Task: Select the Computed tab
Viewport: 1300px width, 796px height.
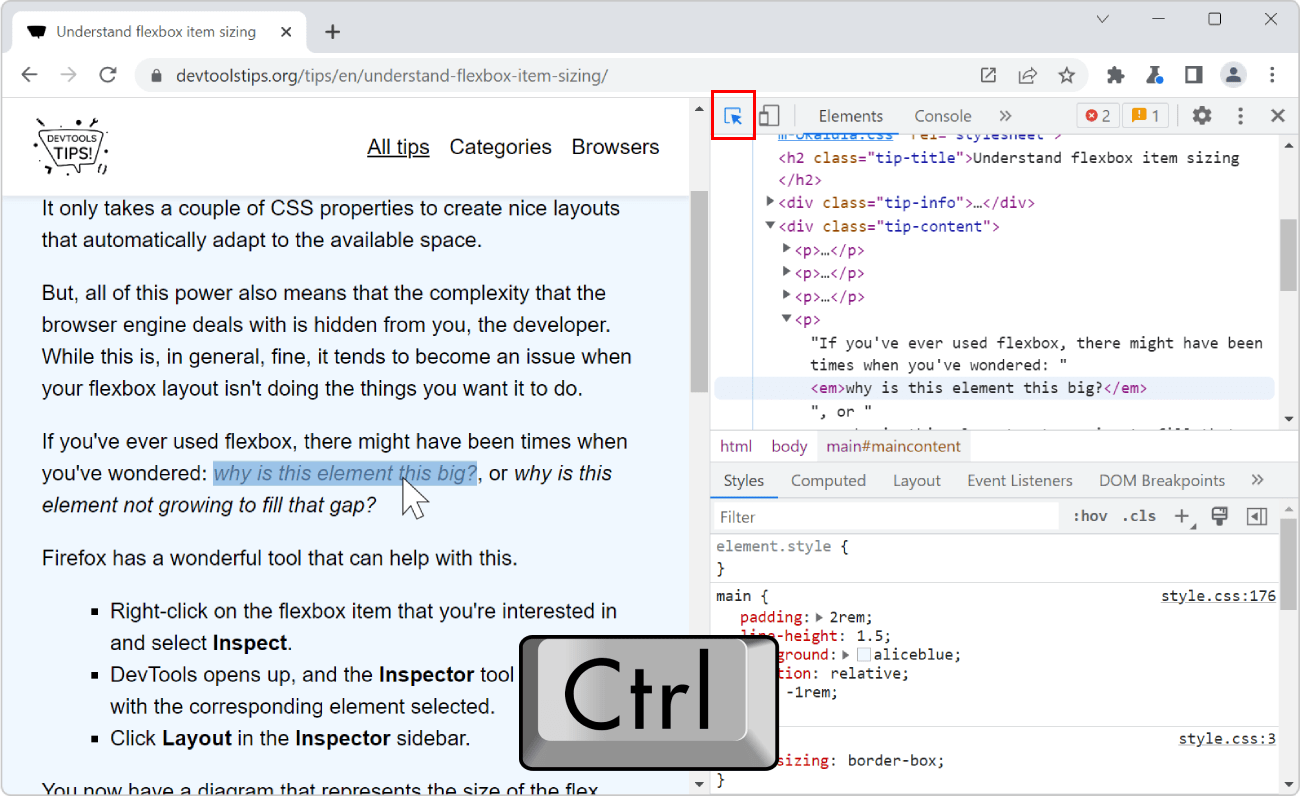Action: coord(828,480)
